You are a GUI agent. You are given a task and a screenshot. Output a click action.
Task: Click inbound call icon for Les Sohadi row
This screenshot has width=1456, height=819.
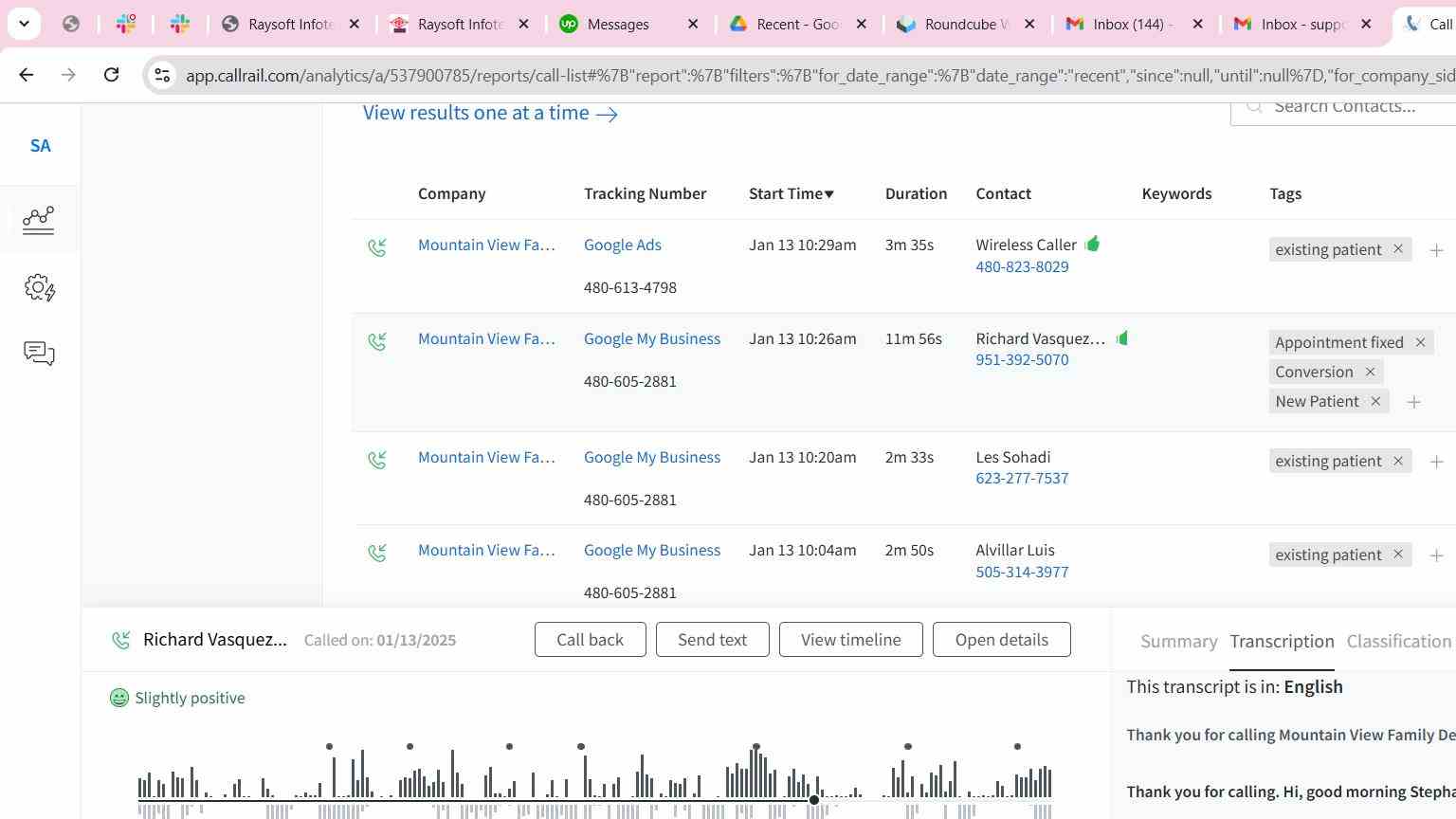coord(377,460)
